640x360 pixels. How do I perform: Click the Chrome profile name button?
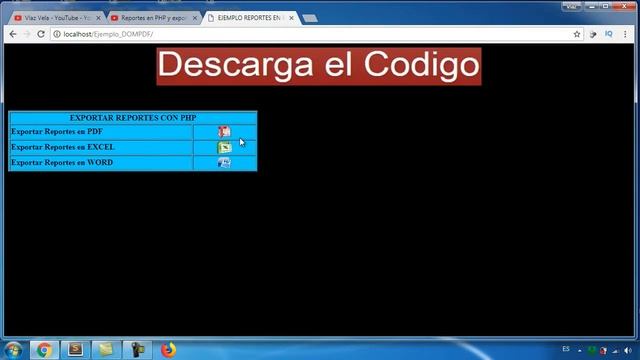[x=571, y=6]
